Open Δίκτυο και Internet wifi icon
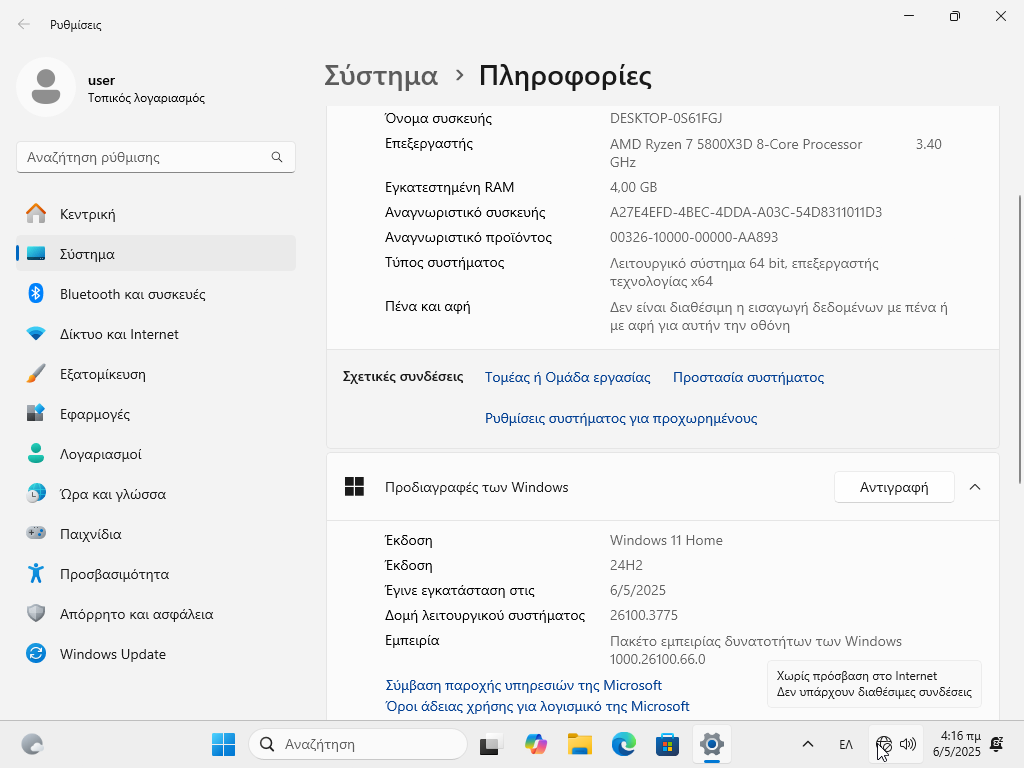The width and height of the screenshot is (1024, 768). pos(36,334)
